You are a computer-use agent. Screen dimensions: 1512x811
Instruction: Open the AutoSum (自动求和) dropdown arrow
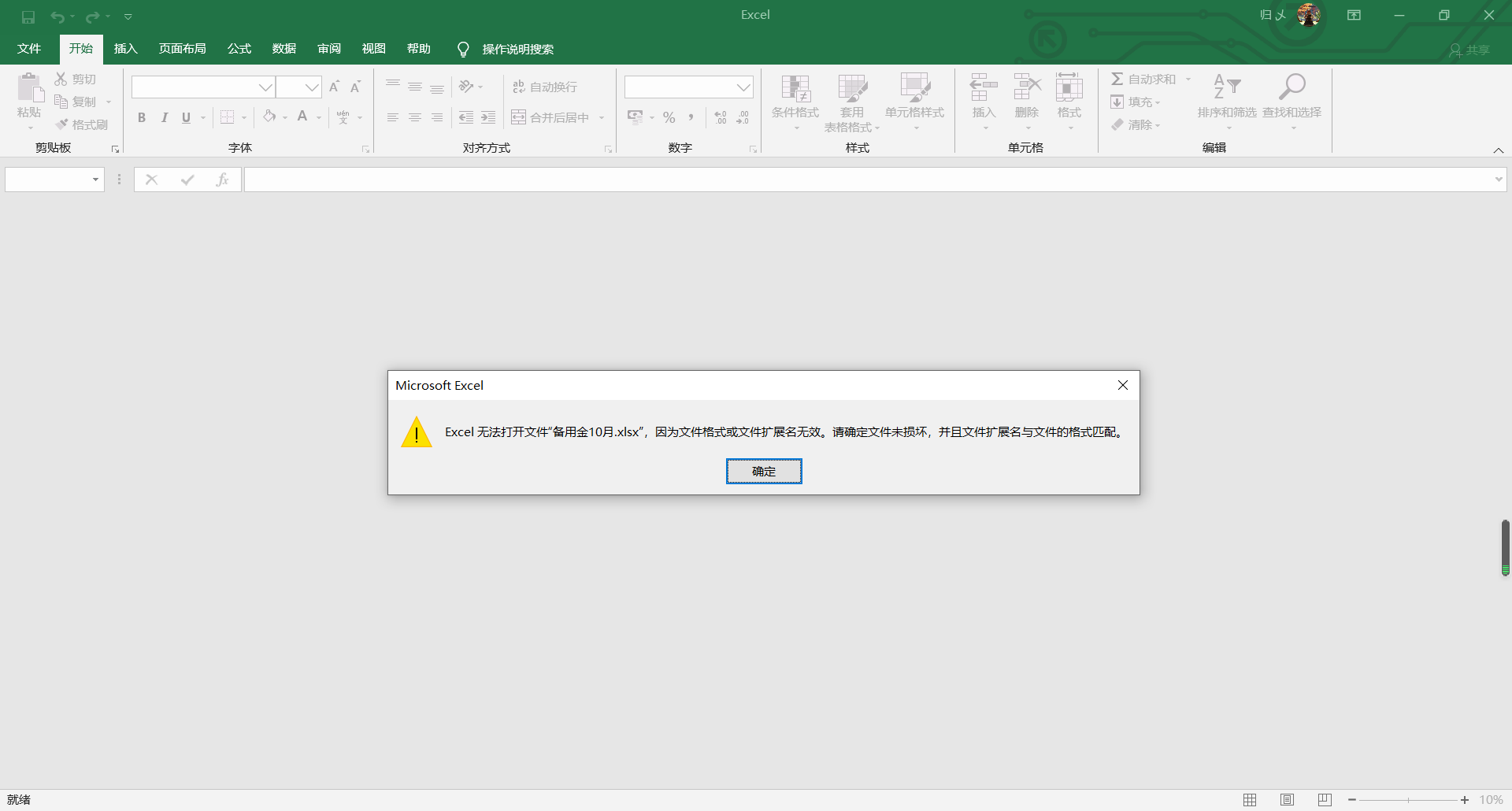pyautogui.click(x=1188, y=79)
